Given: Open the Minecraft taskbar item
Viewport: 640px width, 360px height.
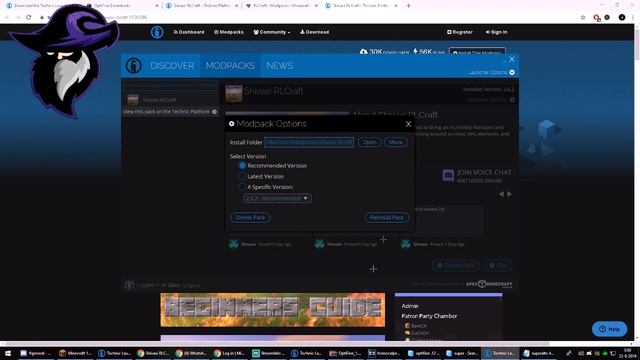Looking at the screenshot, I should point(76,353).
